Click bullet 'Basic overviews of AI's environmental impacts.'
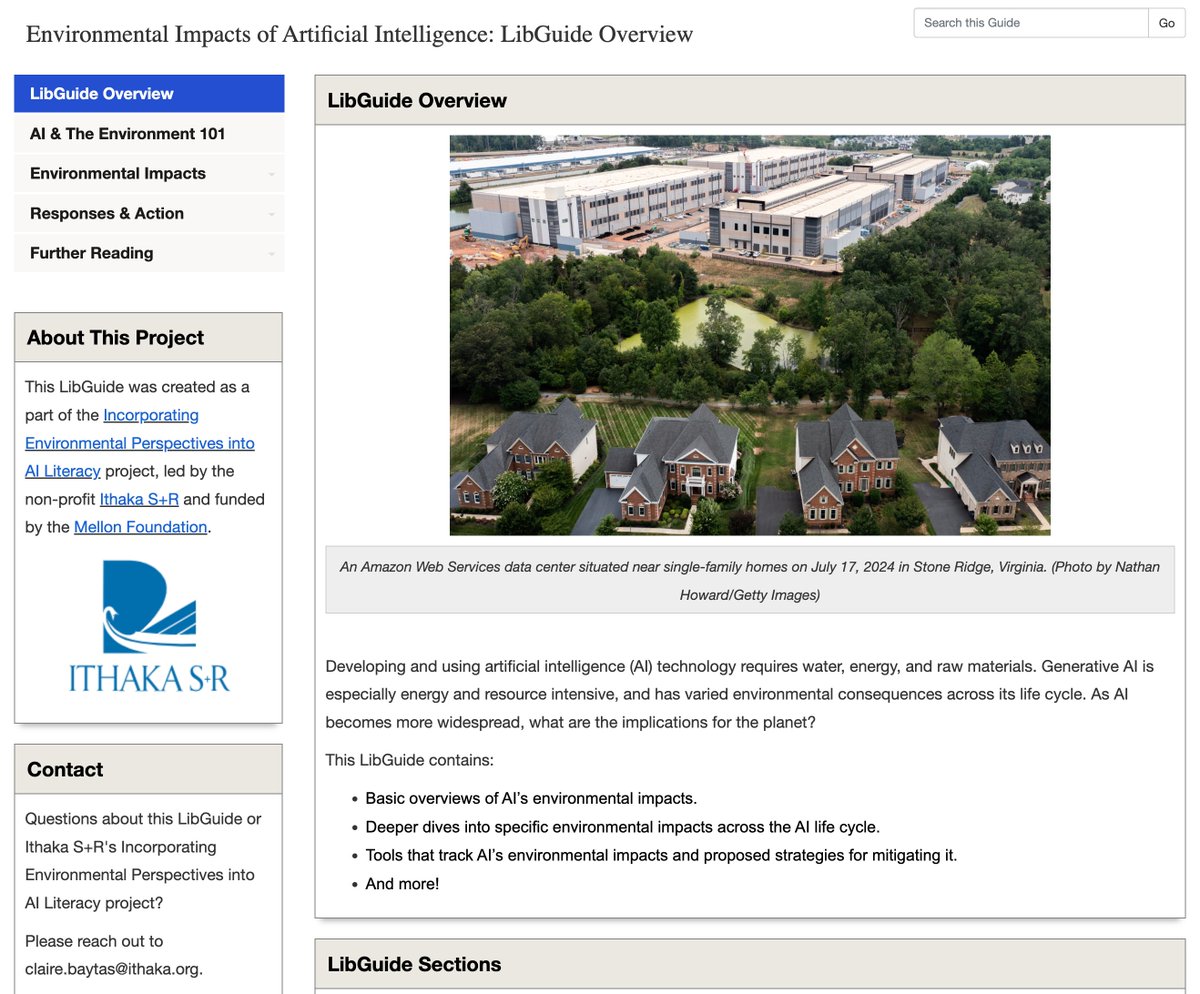The width and height of the screenshot is (1200, 994). (531, 798)
